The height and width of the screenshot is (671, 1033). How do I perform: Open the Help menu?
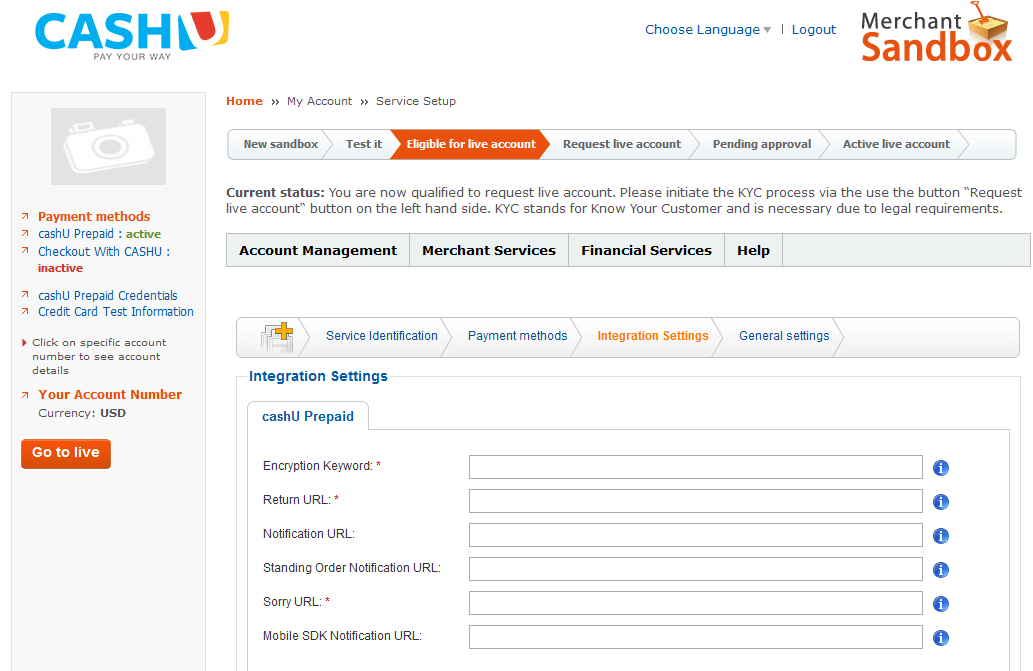click(754, 250)
